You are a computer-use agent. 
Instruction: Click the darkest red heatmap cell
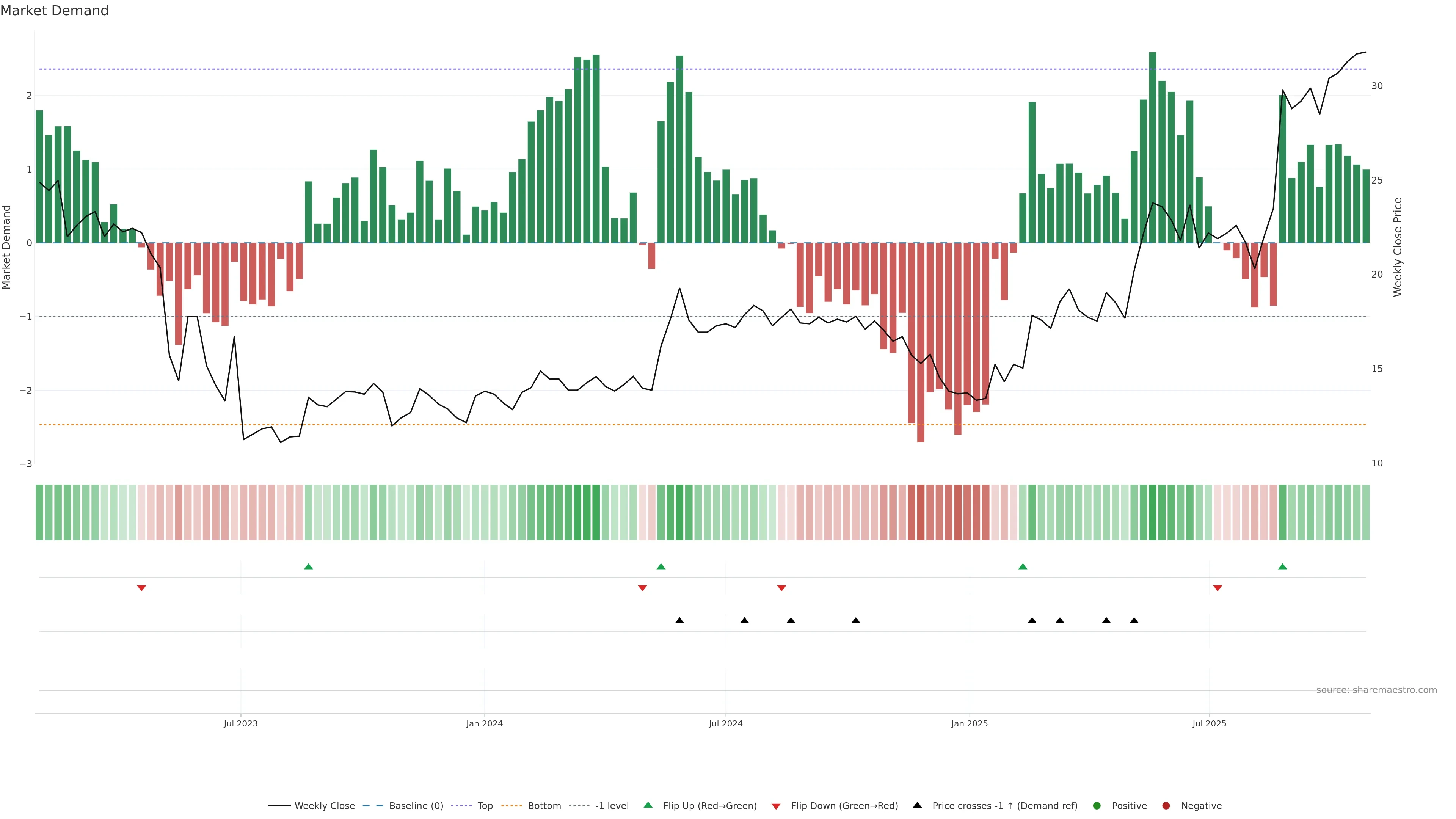[x=921, y=512]
